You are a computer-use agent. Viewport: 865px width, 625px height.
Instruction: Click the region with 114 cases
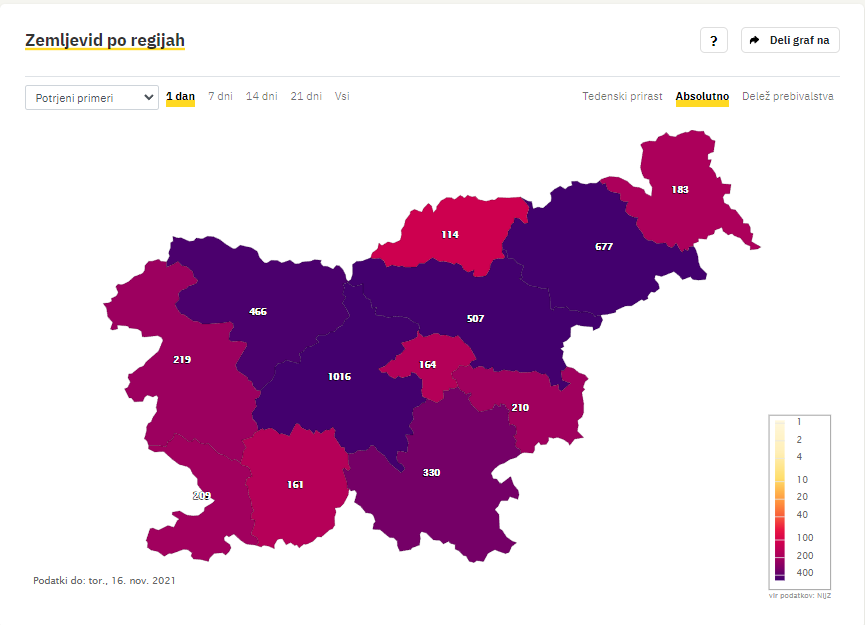[x=450, y=234]
